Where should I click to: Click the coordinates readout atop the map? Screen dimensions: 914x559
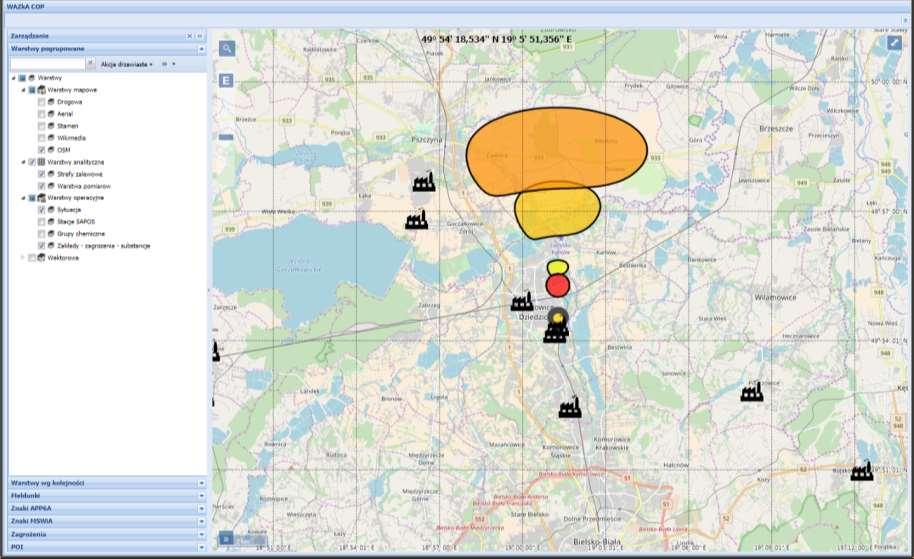tap(497, 40)
